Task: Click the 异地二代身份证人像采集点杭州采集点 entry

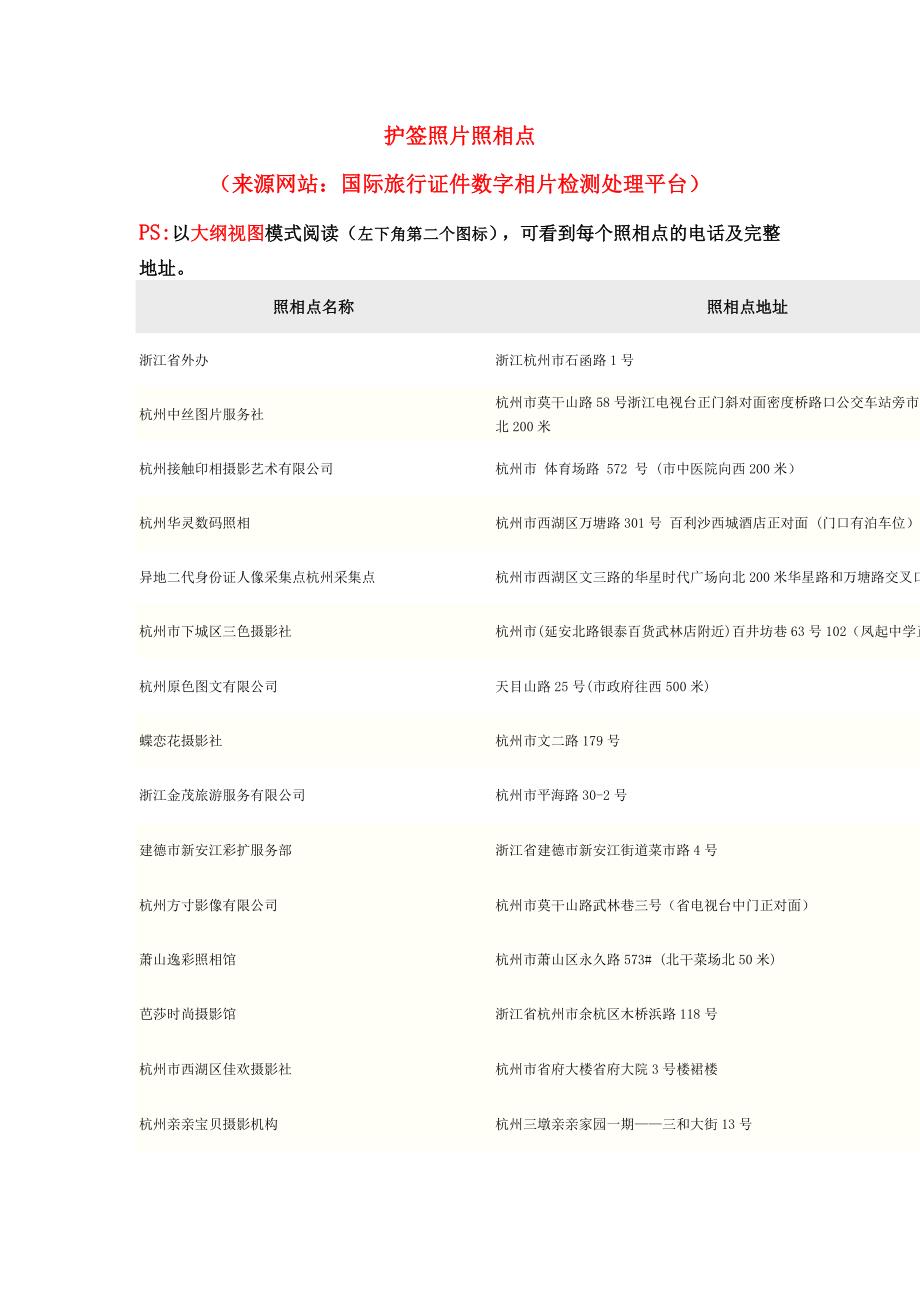Action: coord(257,577)
